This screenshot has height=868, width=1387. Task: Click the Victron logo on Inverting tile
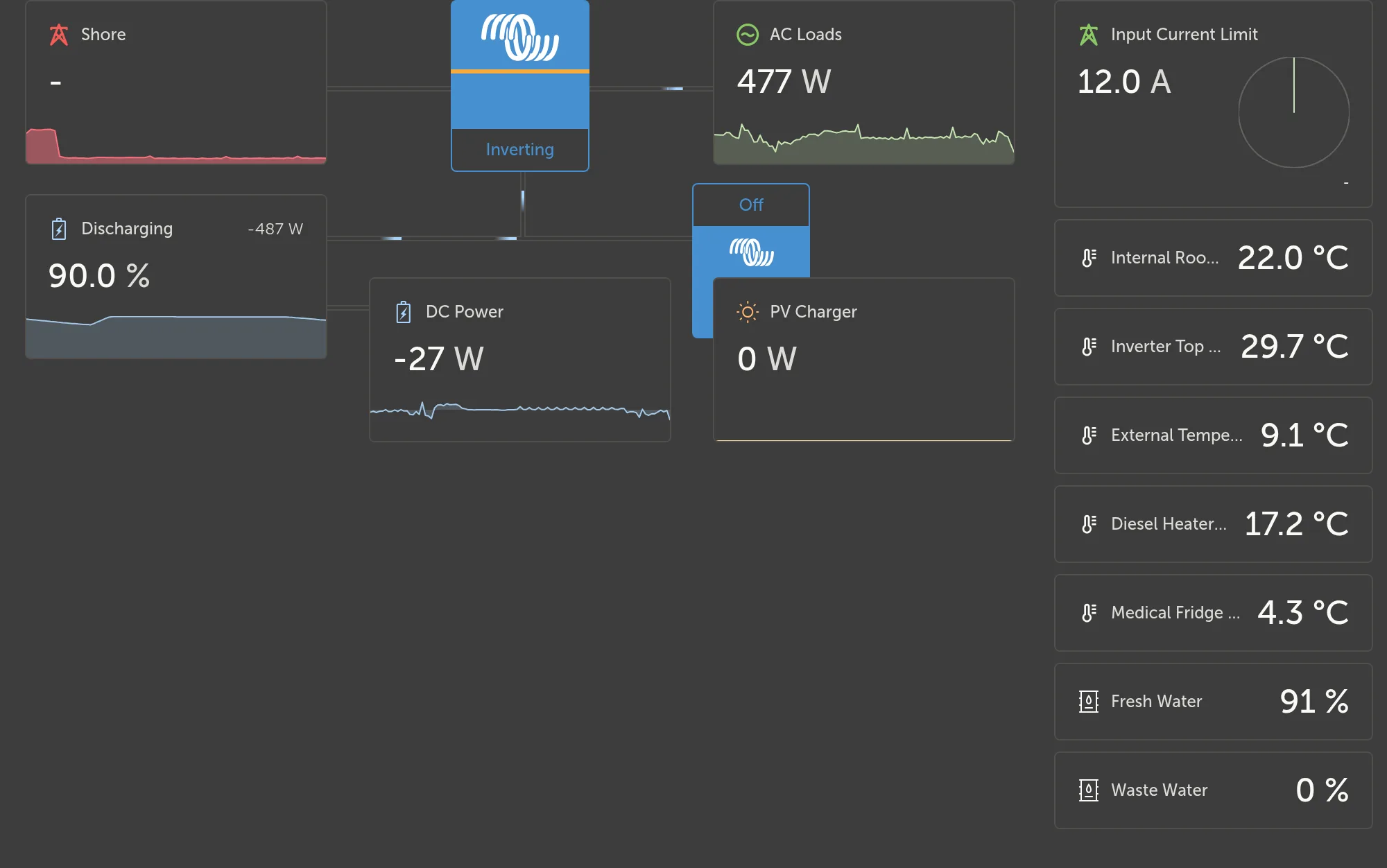tap(520, 37)
